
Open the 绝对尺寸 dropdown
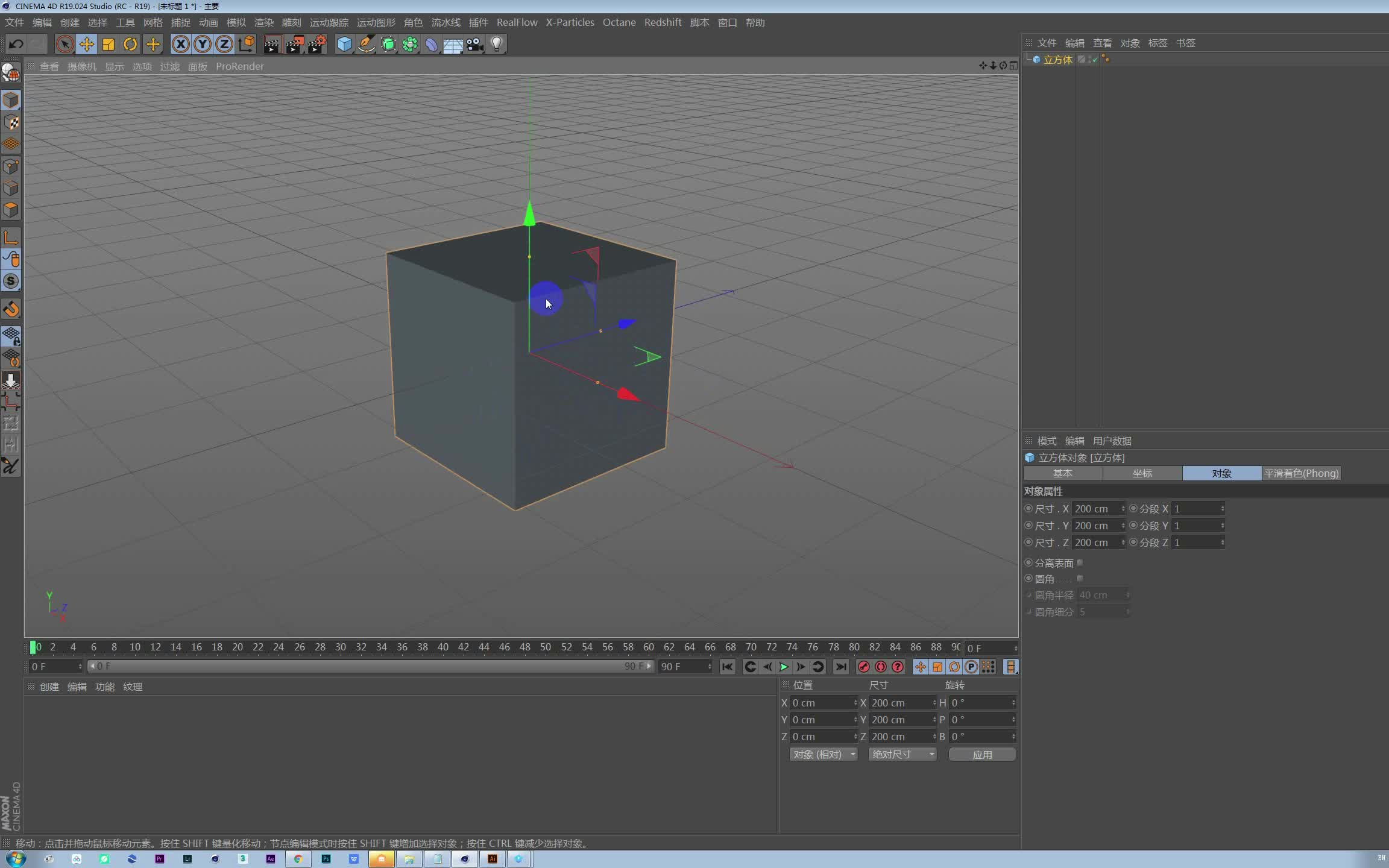(902, 754)
